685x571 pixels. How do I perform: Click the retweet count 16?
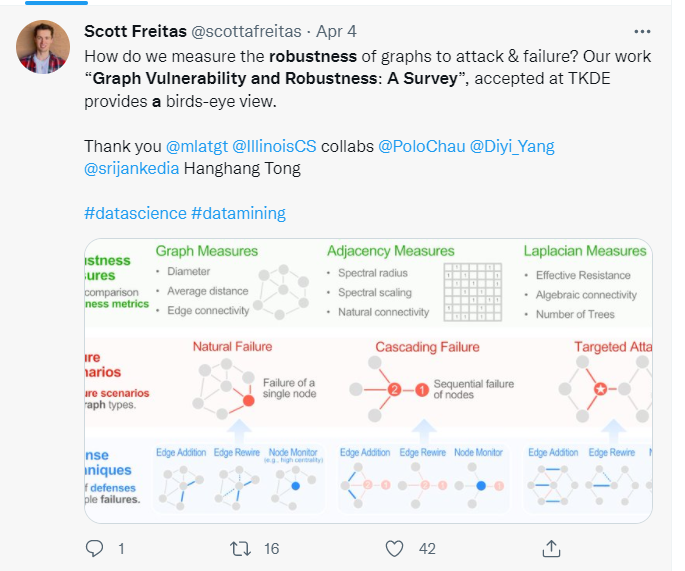point(271,548)
